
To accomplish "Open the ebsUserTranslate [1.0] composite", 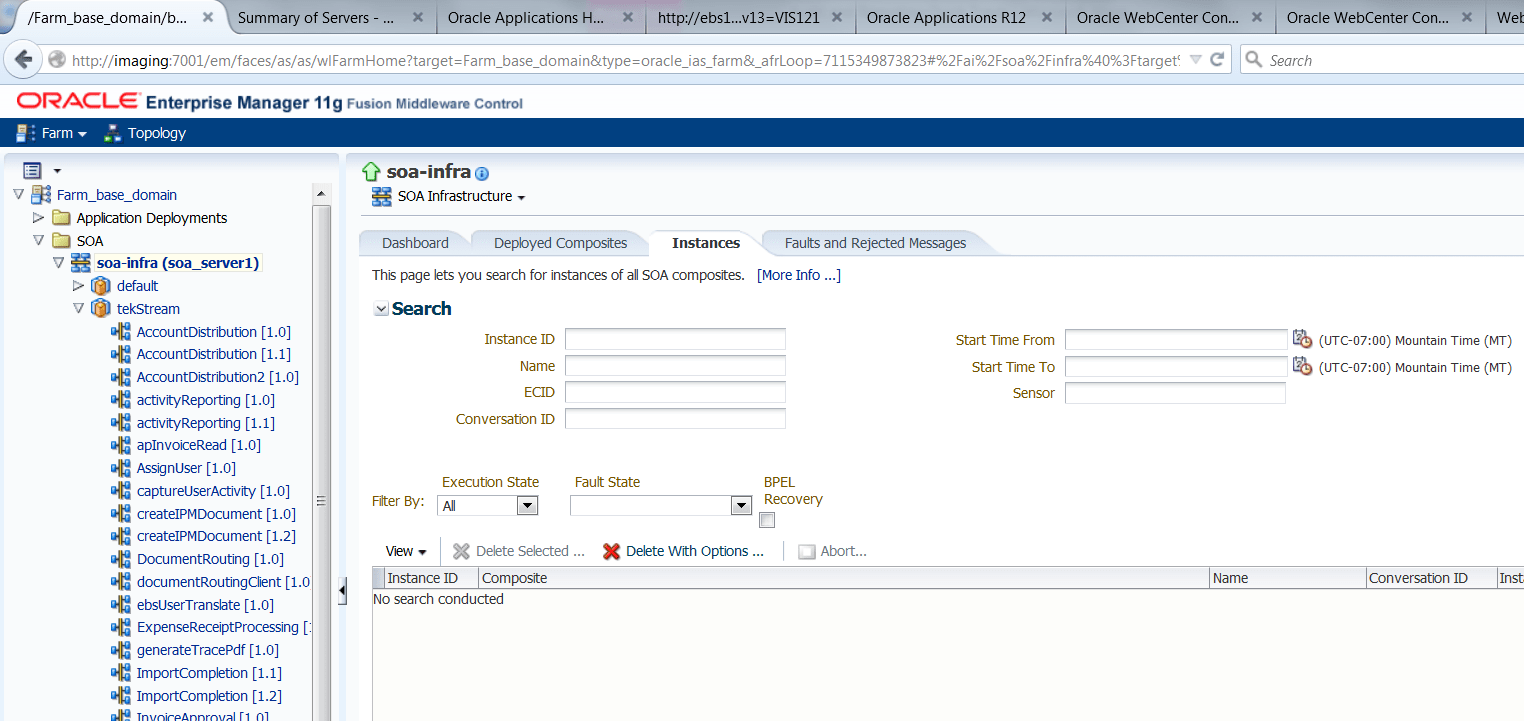I will point(205,605).
